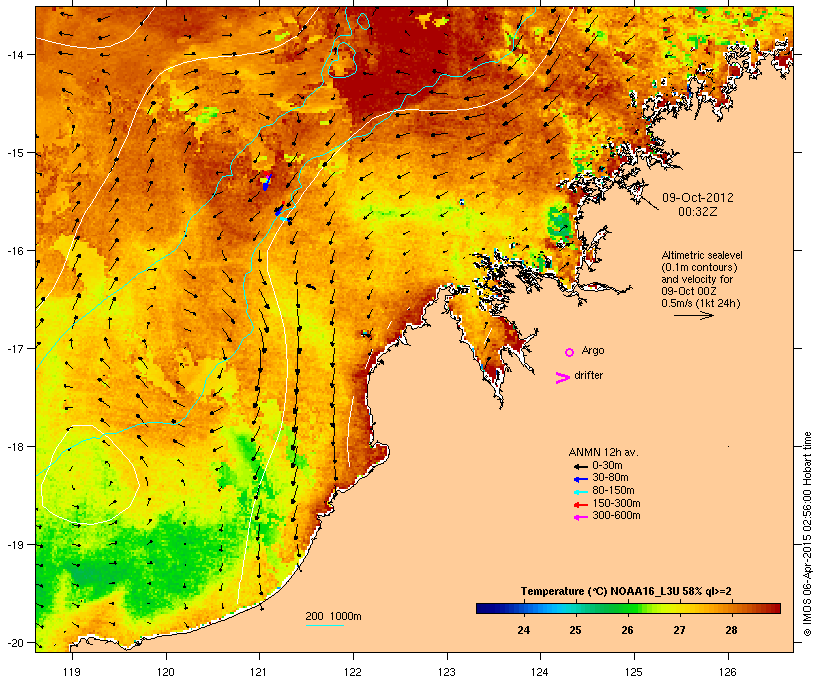This screenshot has width=820, height=680.
Task: Click latitude axis label -20
Action: pos(14,642)
